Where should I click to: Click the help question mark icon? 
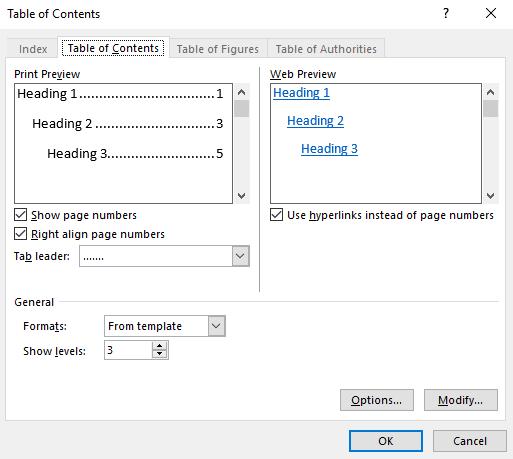(x=446, y=13)
